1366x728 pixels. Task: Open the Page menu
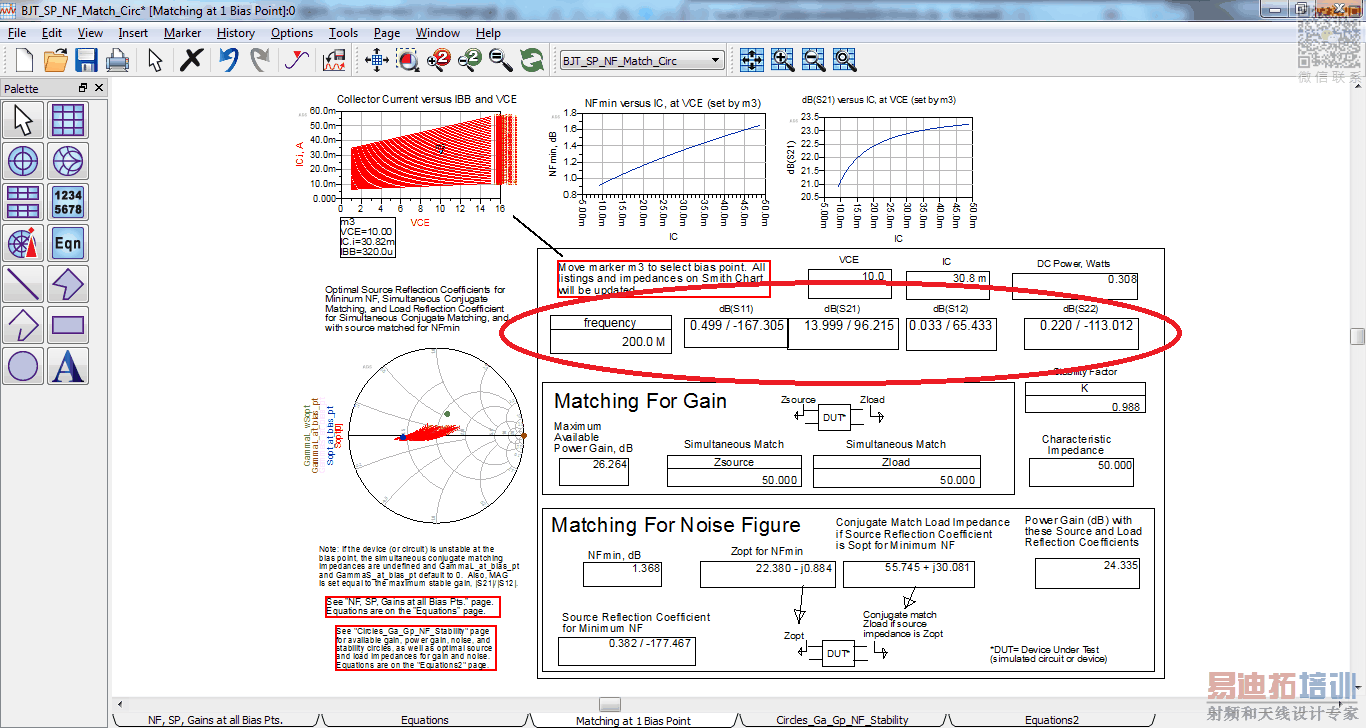click(x=387, y=33)
